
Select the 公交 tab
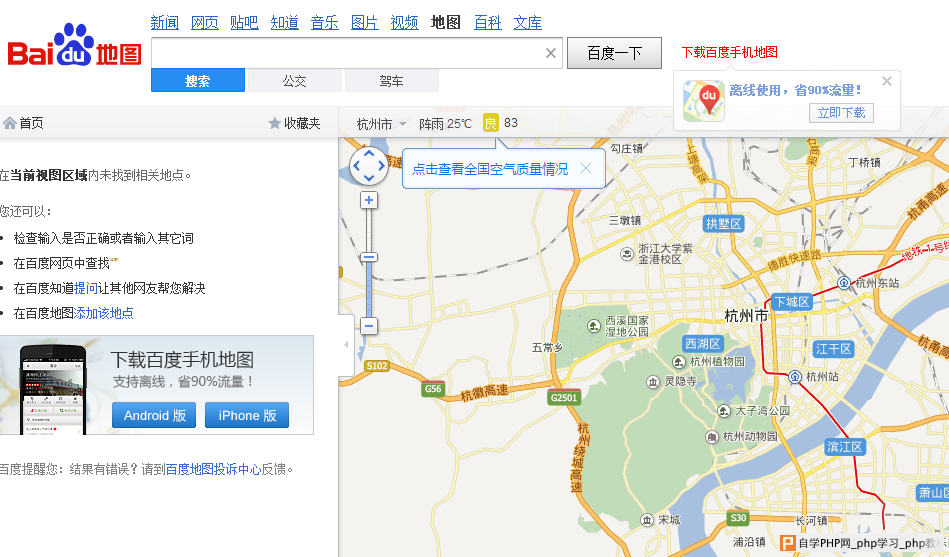(295, 81)
